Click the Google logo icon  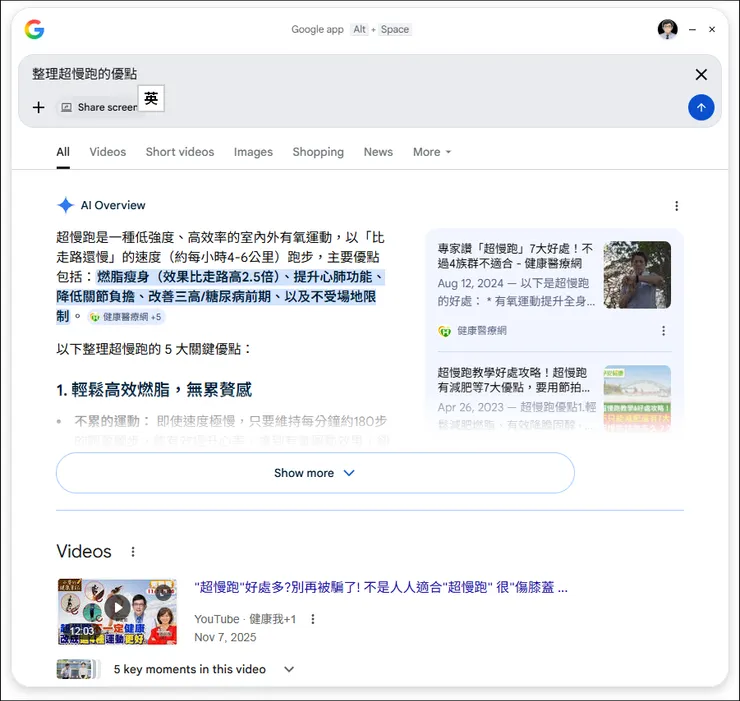(34, 29)
